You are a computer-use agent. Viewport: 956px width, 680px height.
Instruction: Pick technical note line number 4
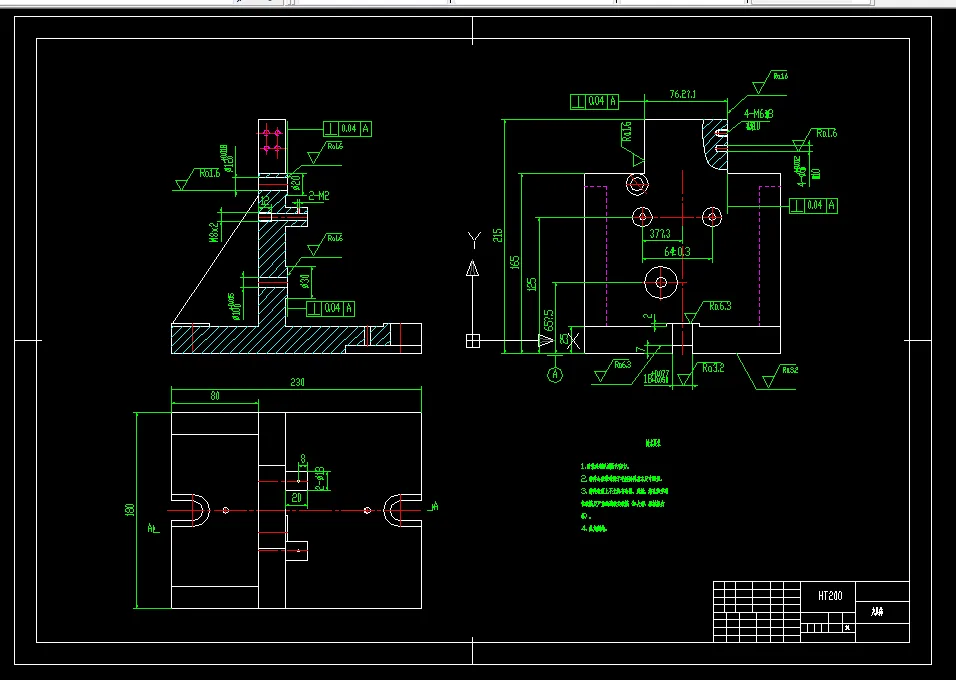594,529
